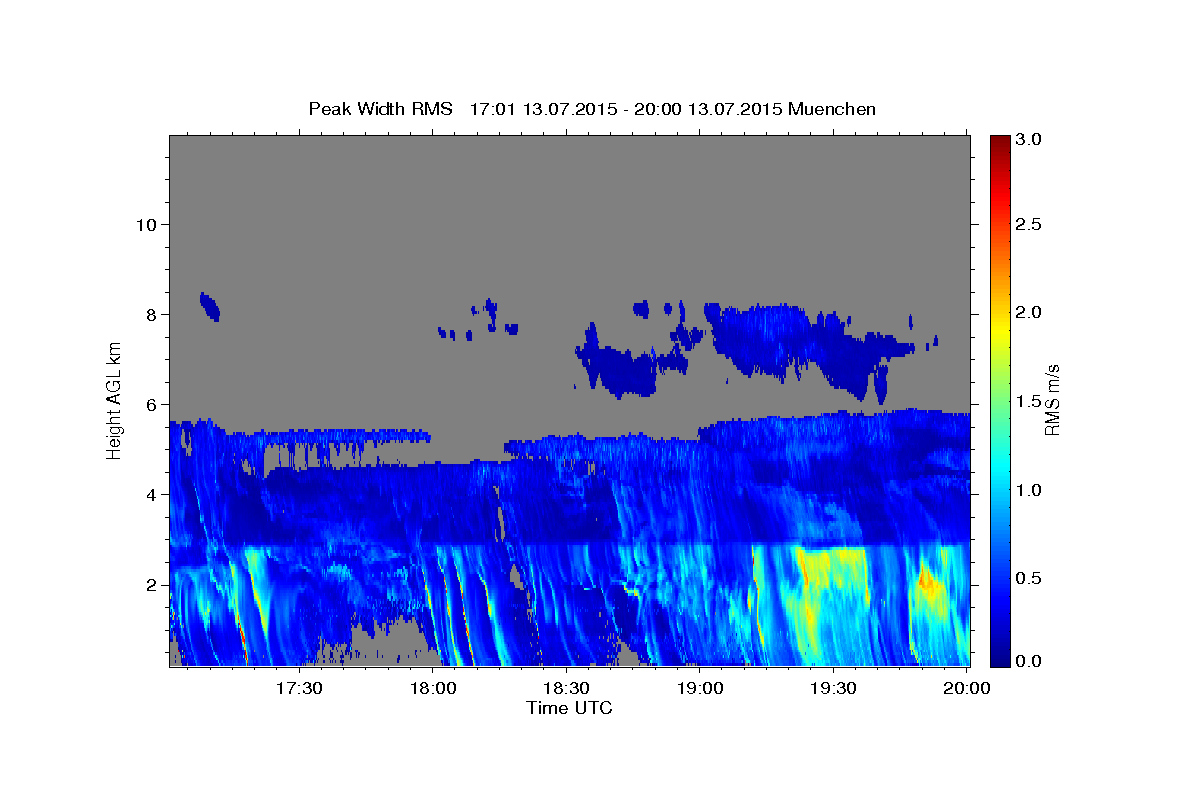
Task: Click colorbar value 2.0
Action: (1030, 312)
